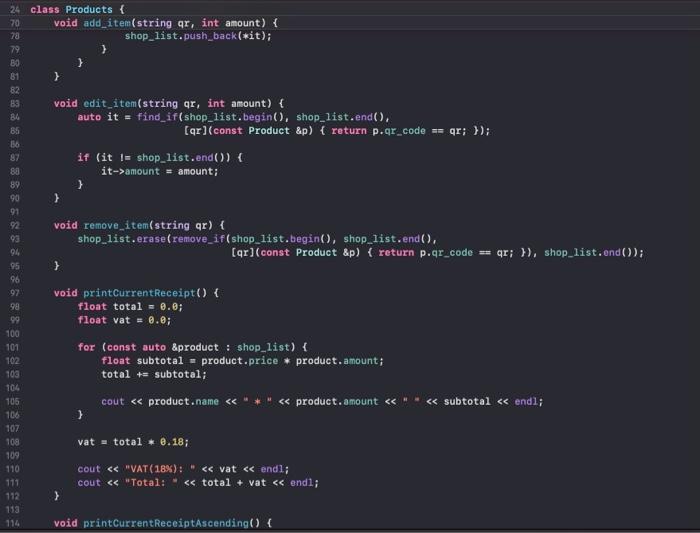Click 'find_if' on line 84
The image size is (700, 533).
[x=157, y=117]
